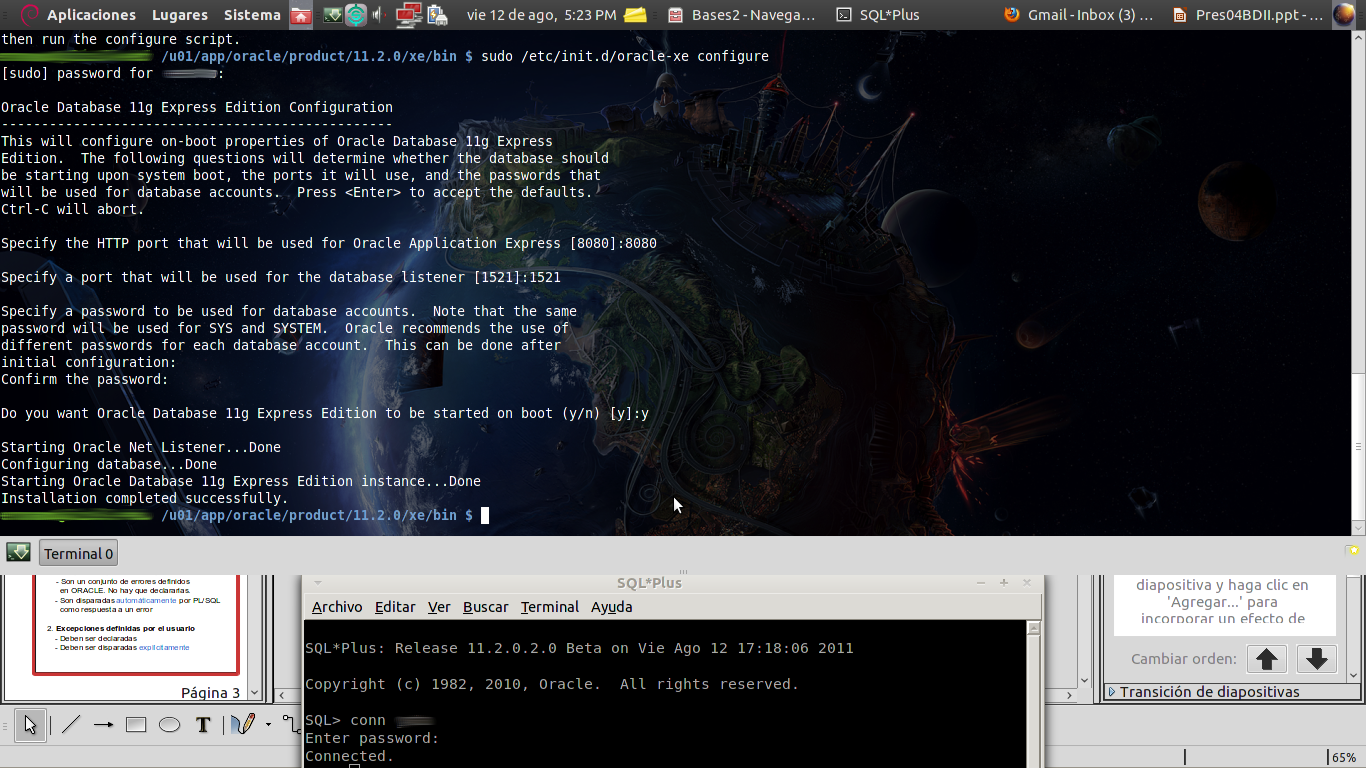Open the Curve tool options dropdown arrow
Screen dimensions: 1366x768
coord(268,725)
